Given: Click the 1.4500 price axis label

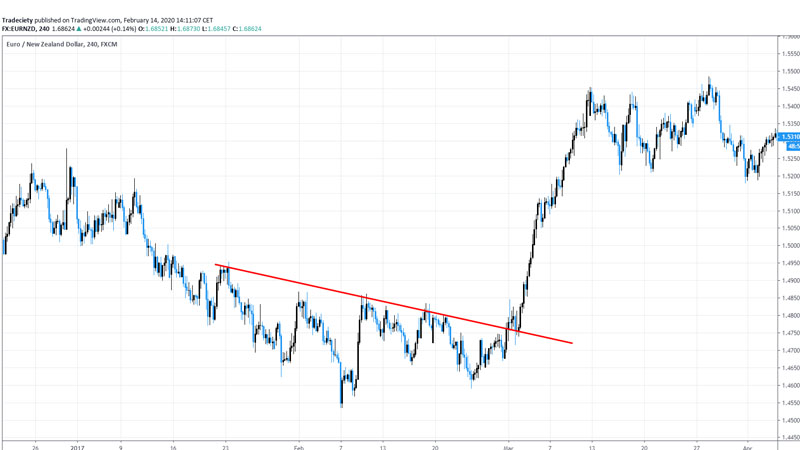Looking at the screenshot, I should 791,420.
